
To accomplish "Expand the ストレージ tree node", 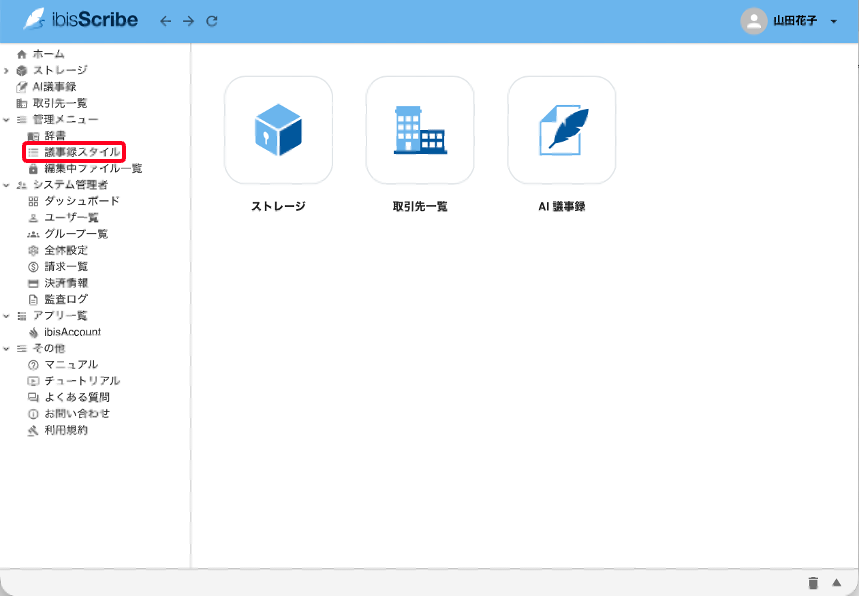I will 7,70.
